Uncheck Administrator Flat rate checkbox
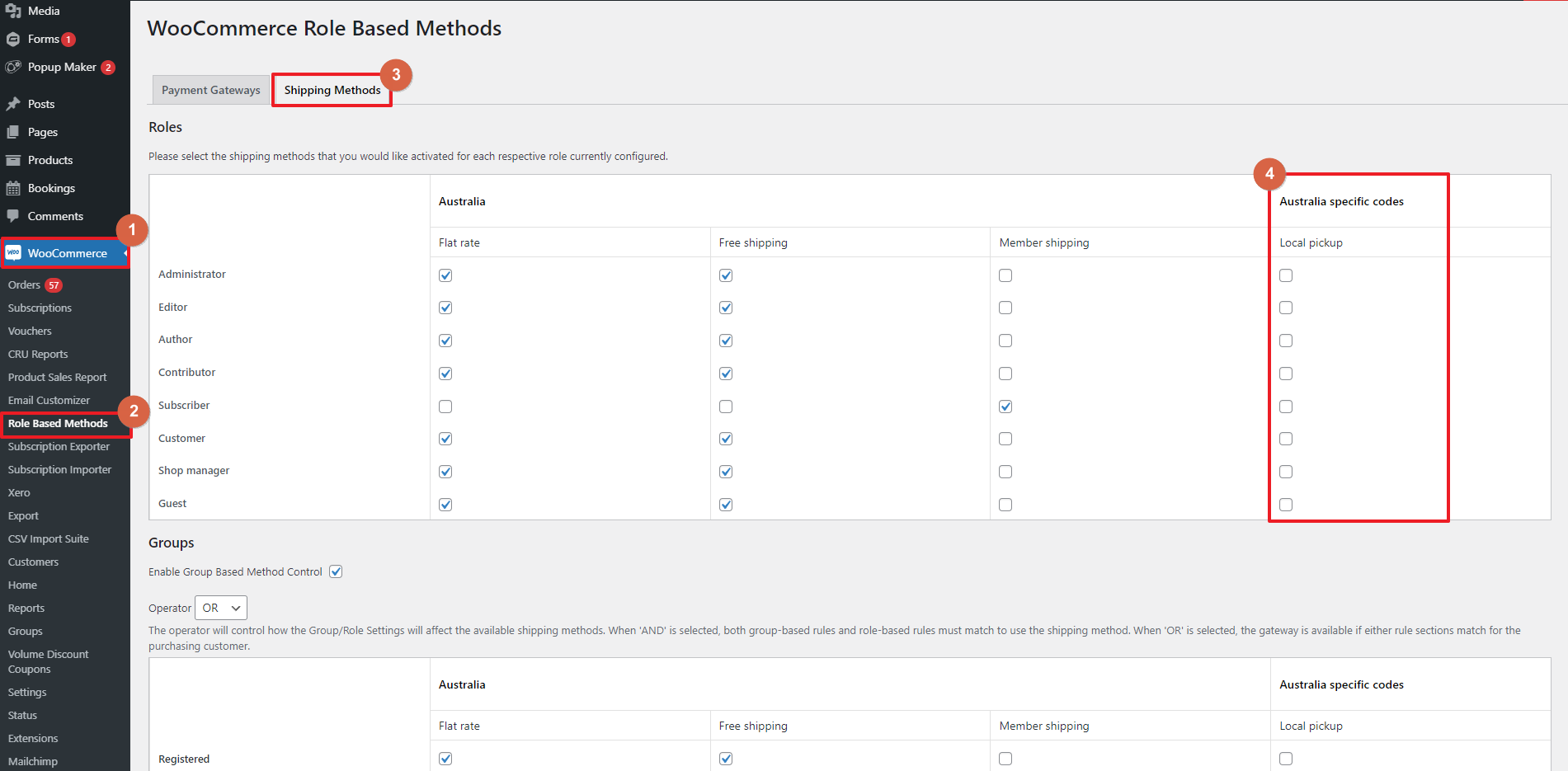 [x=445, y=275]
